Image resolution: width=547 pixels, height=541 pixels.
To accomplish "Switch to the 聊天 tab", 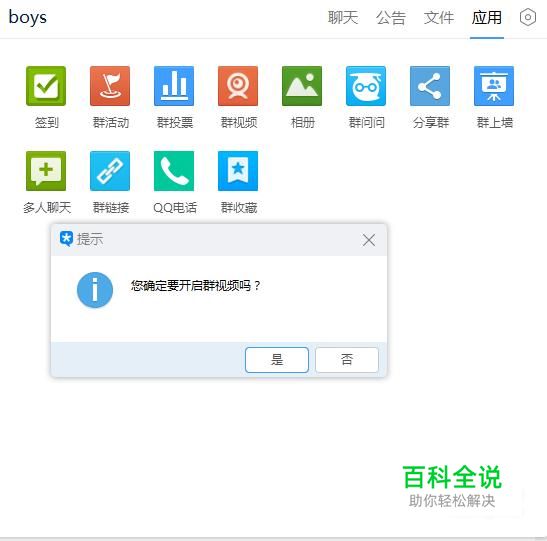I will coord(343,17).
